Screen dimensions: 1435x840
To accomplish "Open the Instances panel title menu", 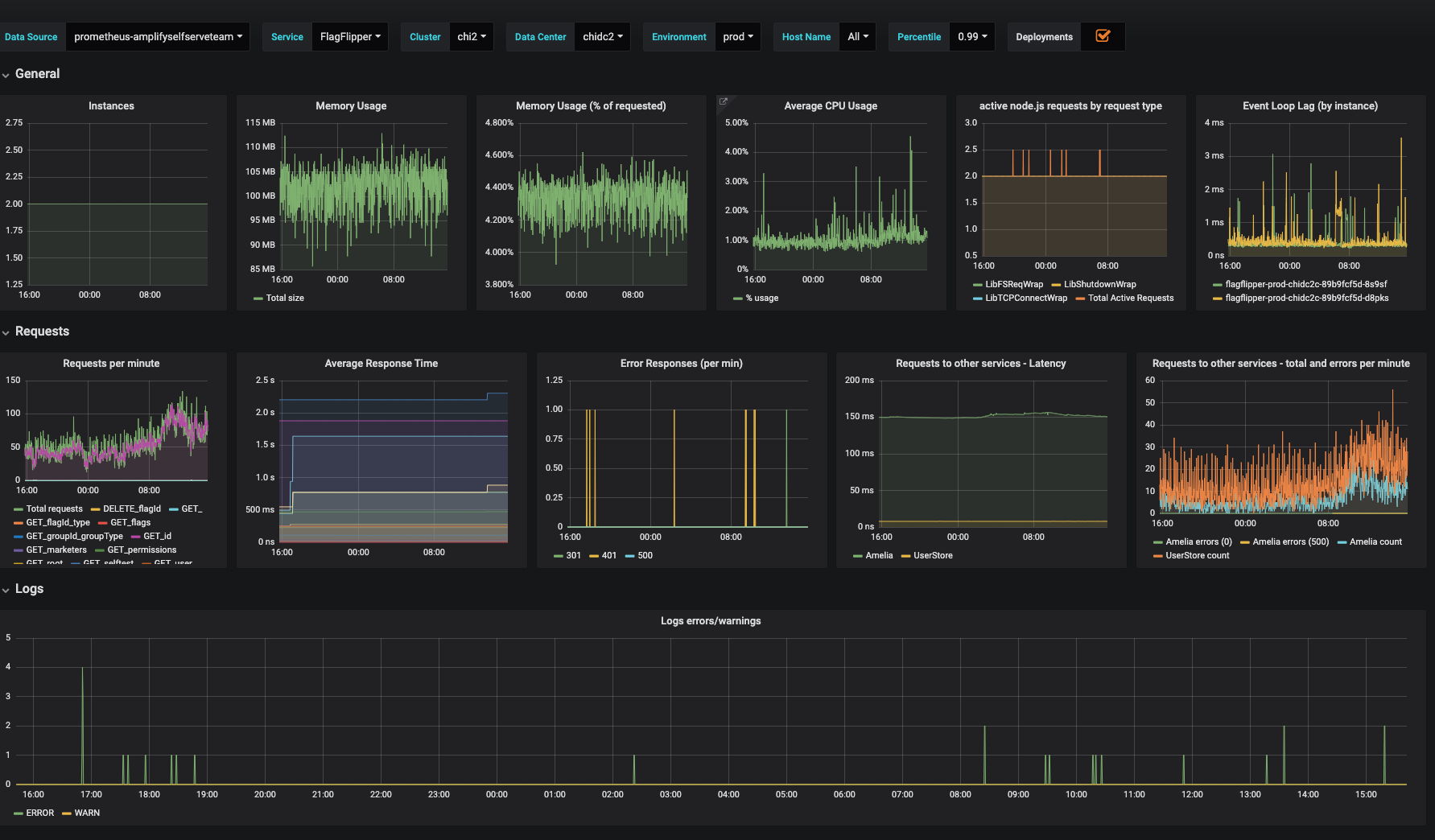I will click(111, 106).
